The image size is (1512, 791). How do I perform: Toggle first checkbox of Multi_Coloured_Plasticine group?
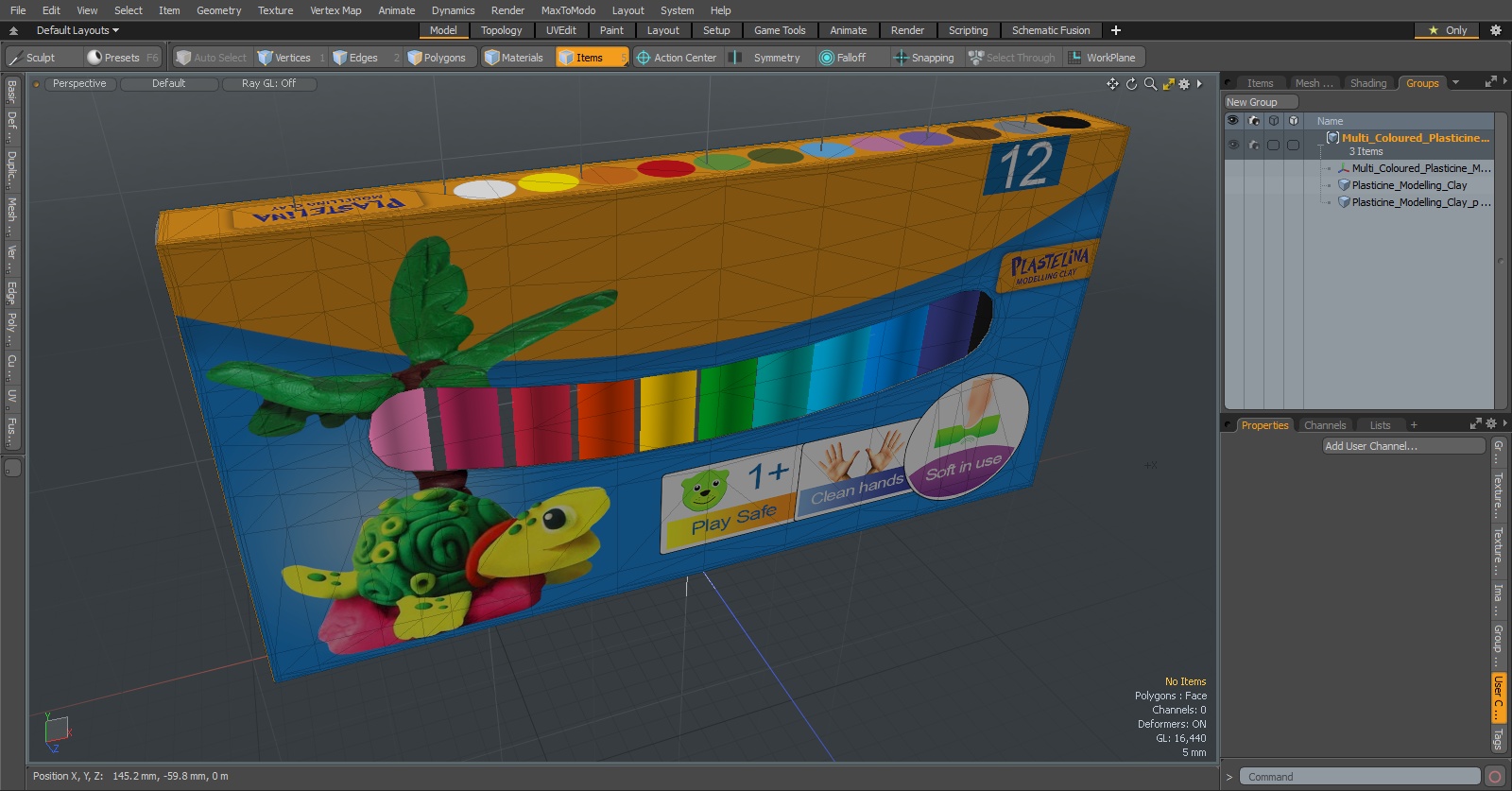coord(1274,145)
